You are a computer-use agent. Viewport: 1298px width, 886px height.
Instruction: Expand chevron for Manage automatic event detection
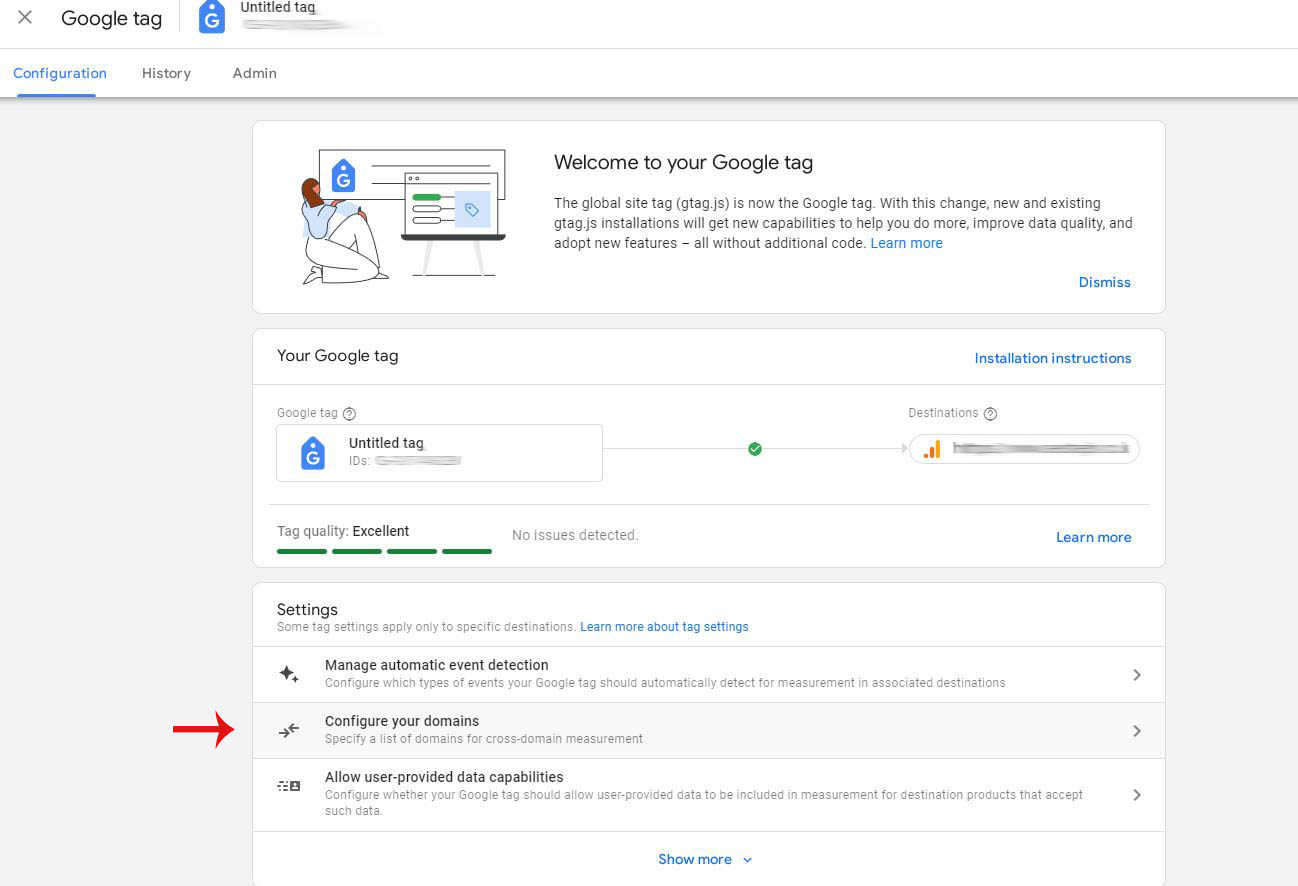(x=1137, y=675)
